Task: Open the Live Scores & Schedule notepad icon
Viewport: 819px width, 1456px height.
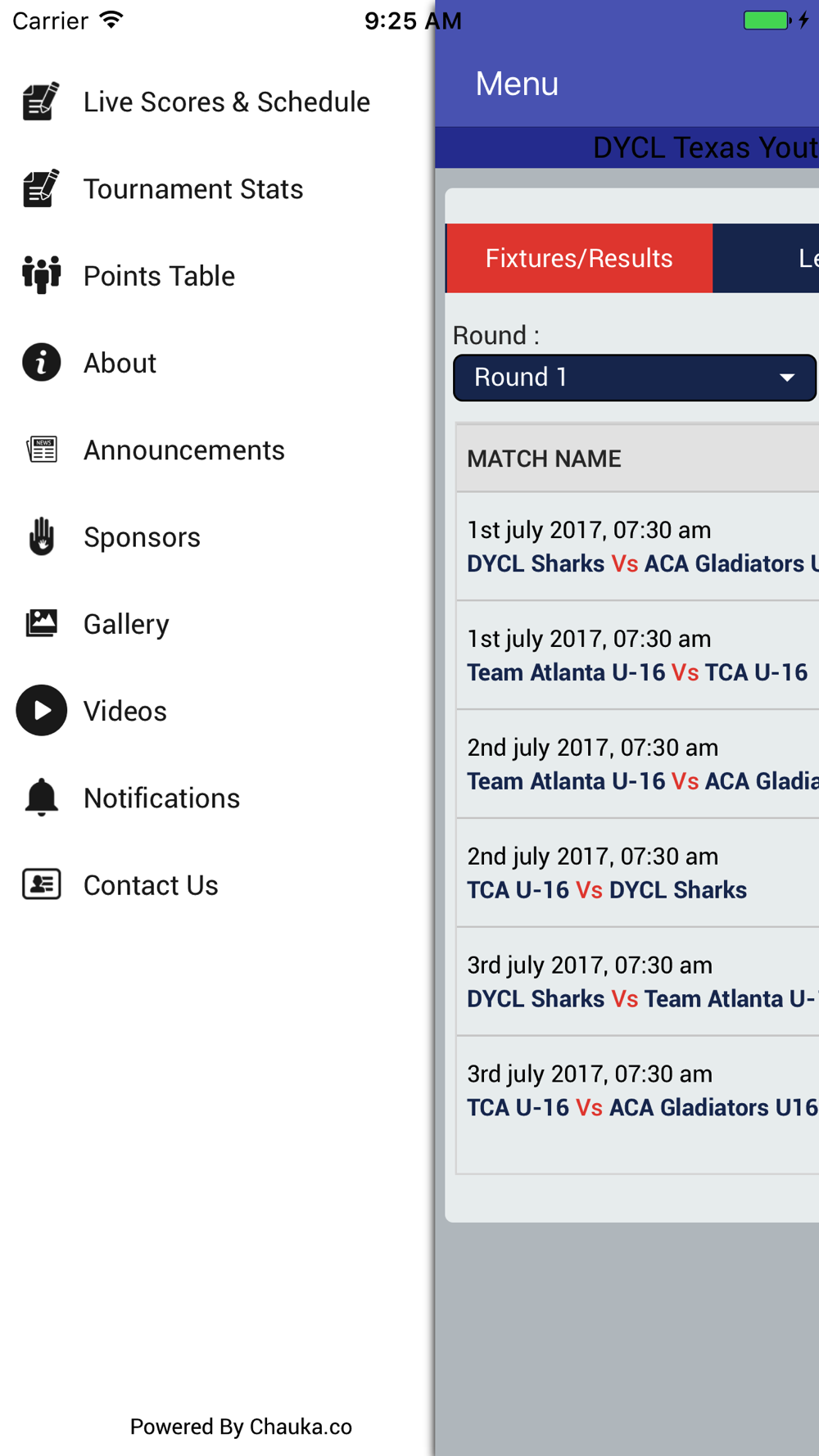Action: (41, 102)
